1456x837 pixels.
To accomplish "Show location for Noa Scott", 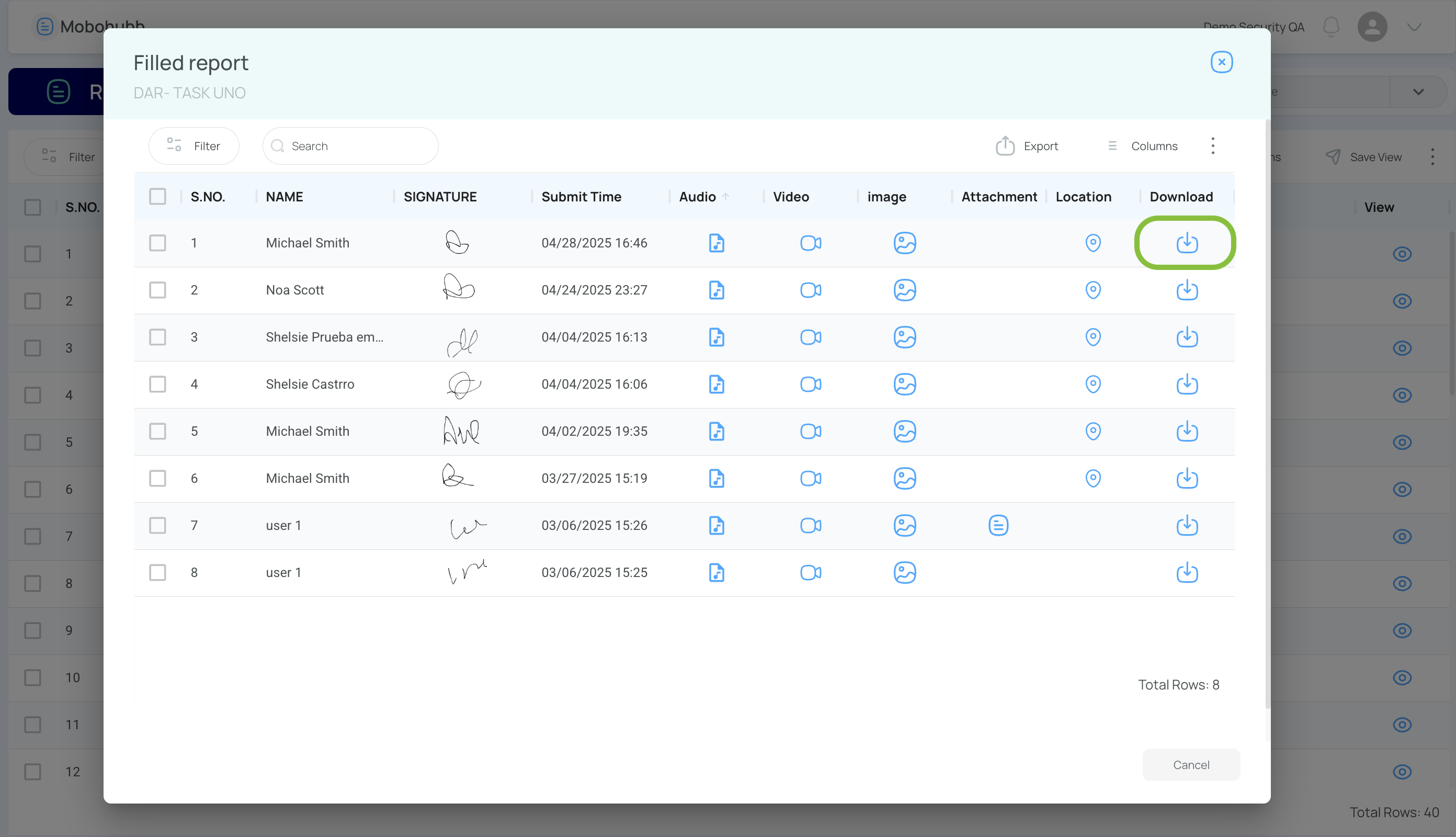I will (x=1093, y=290).
